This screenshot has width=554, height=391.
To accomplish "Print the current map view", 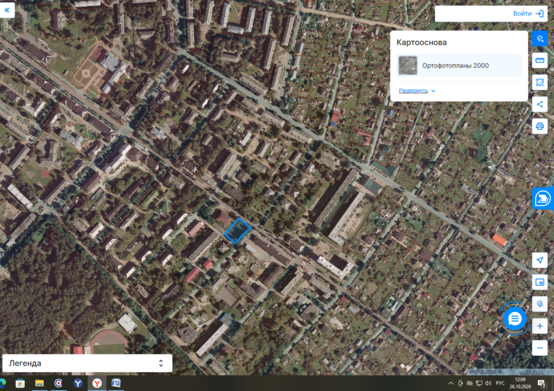I will (540, 126).
